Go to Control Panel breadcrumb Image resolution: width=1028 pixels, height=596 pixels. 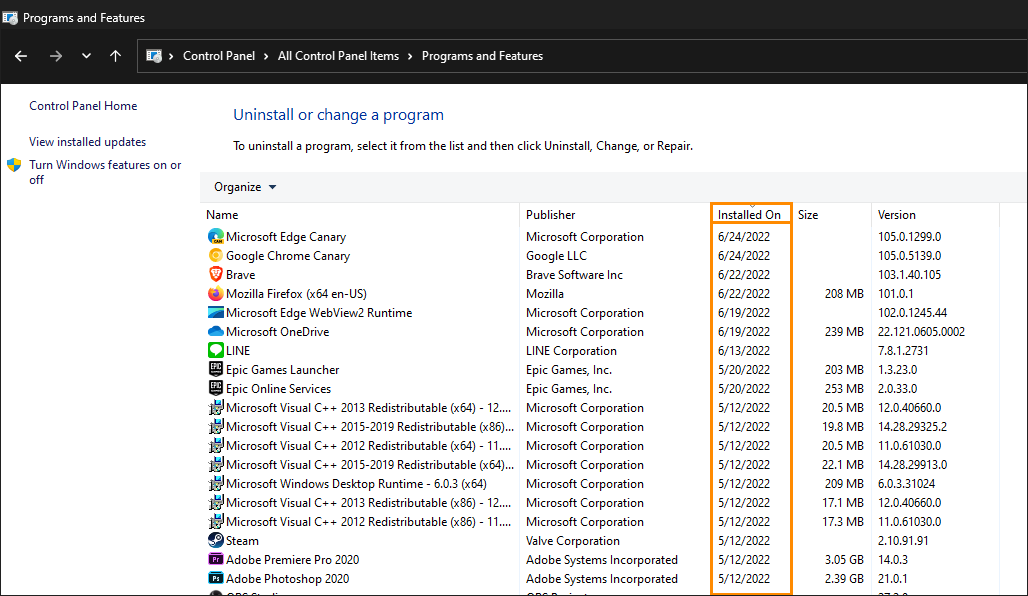click(219, 56)
